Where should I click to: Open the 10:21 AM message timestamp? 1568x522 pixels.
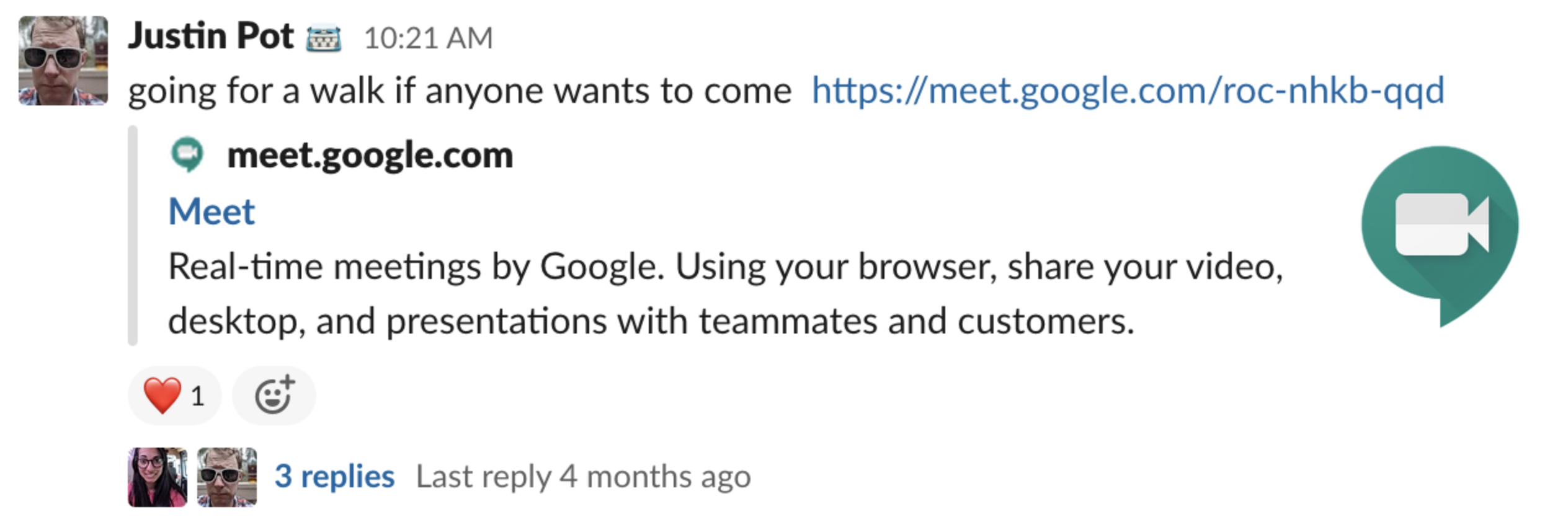click(x=428, y=38)
